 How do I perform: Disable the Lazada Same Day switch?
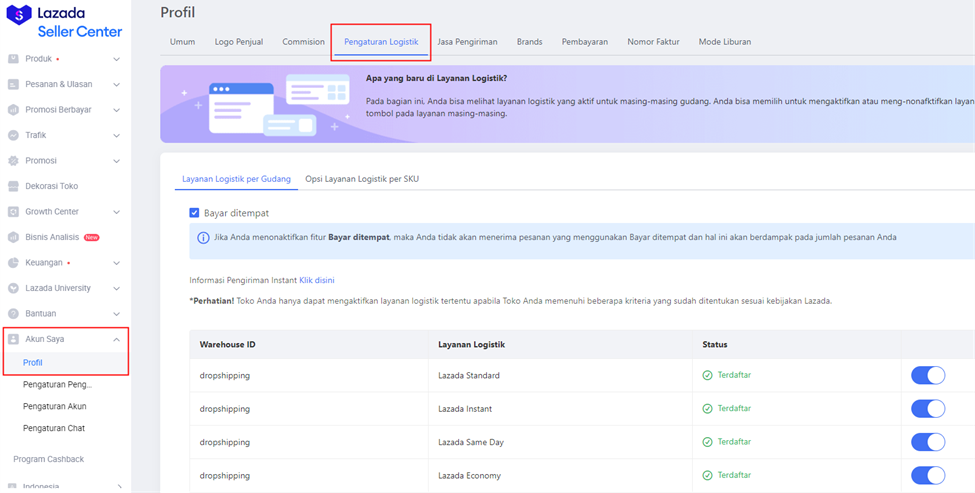[928, 442]
